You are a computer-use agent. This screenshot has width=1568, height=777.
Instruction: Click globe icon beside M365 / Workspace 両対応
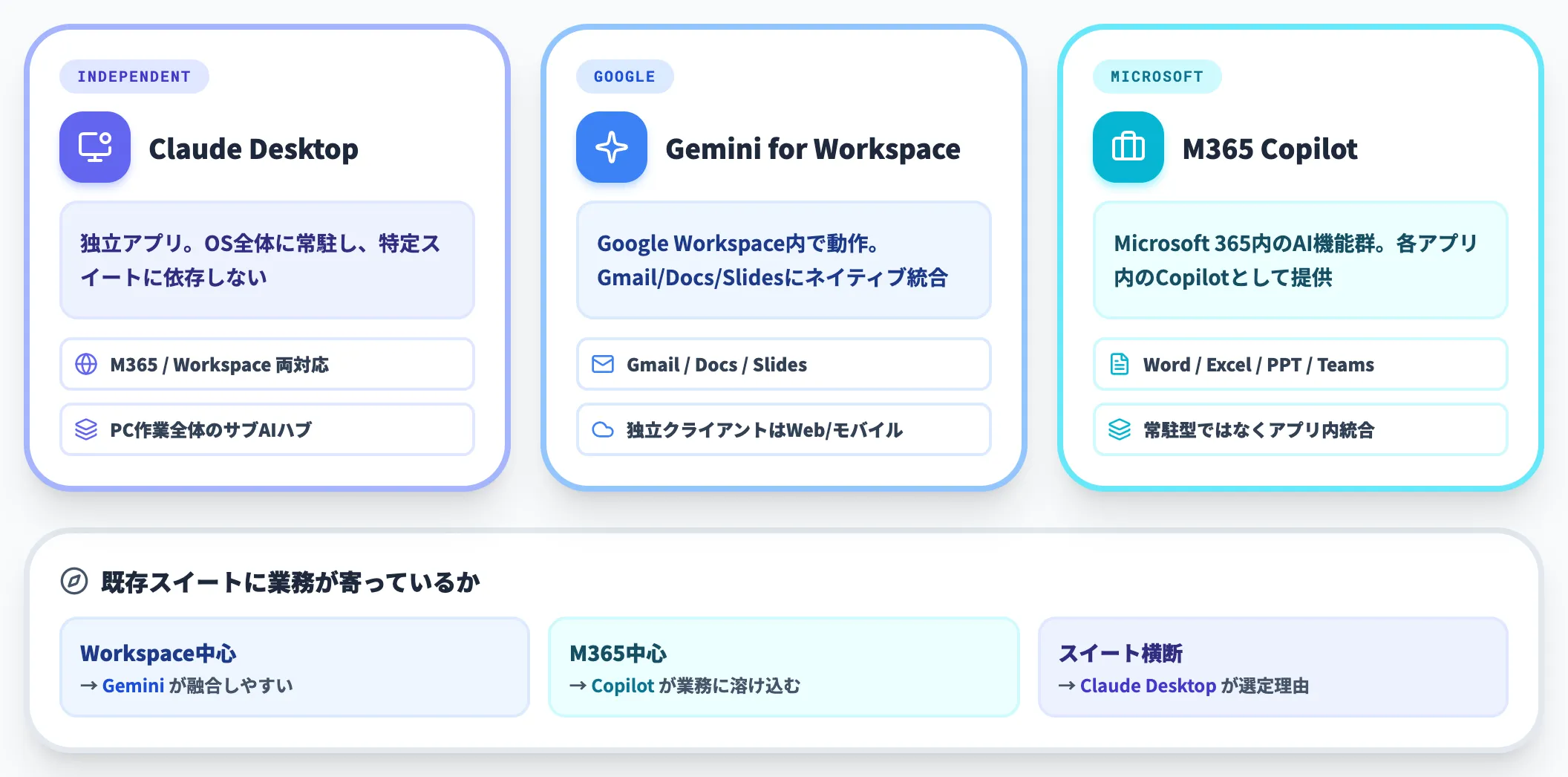(x=86, y=364)
